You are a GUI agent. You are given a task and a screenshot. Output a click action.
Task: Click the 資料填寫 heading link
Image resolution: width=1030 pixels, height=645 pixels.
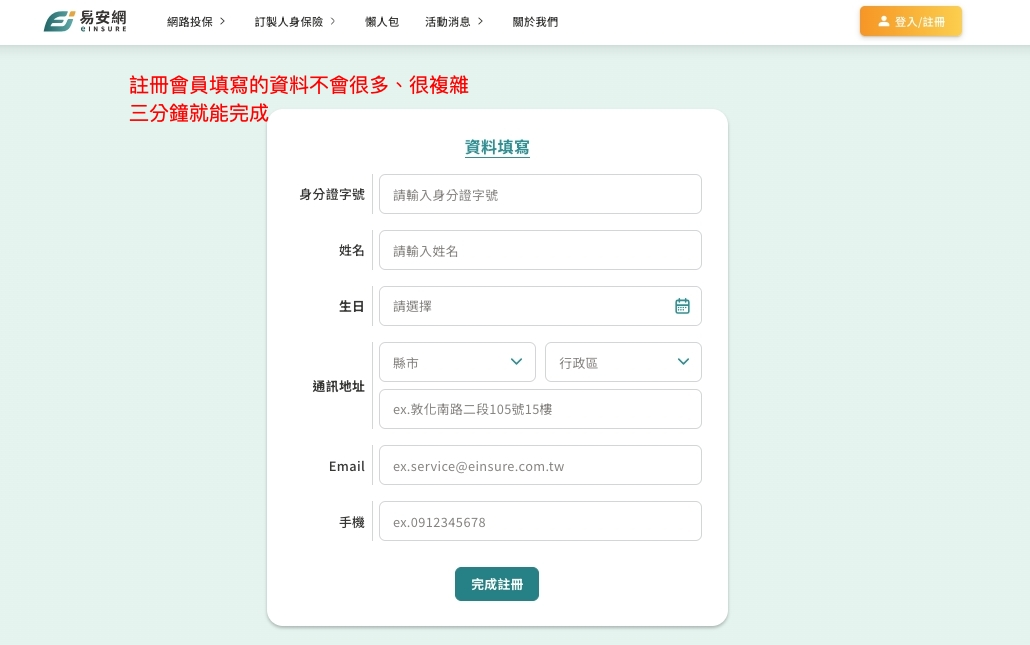tap(497, 147)
